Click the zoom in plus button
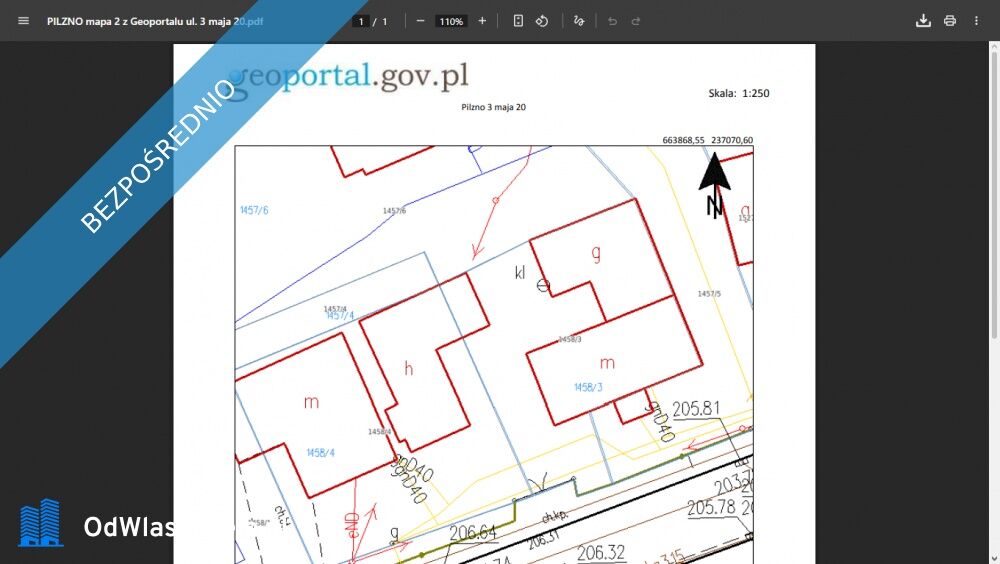 pos(482,21)
